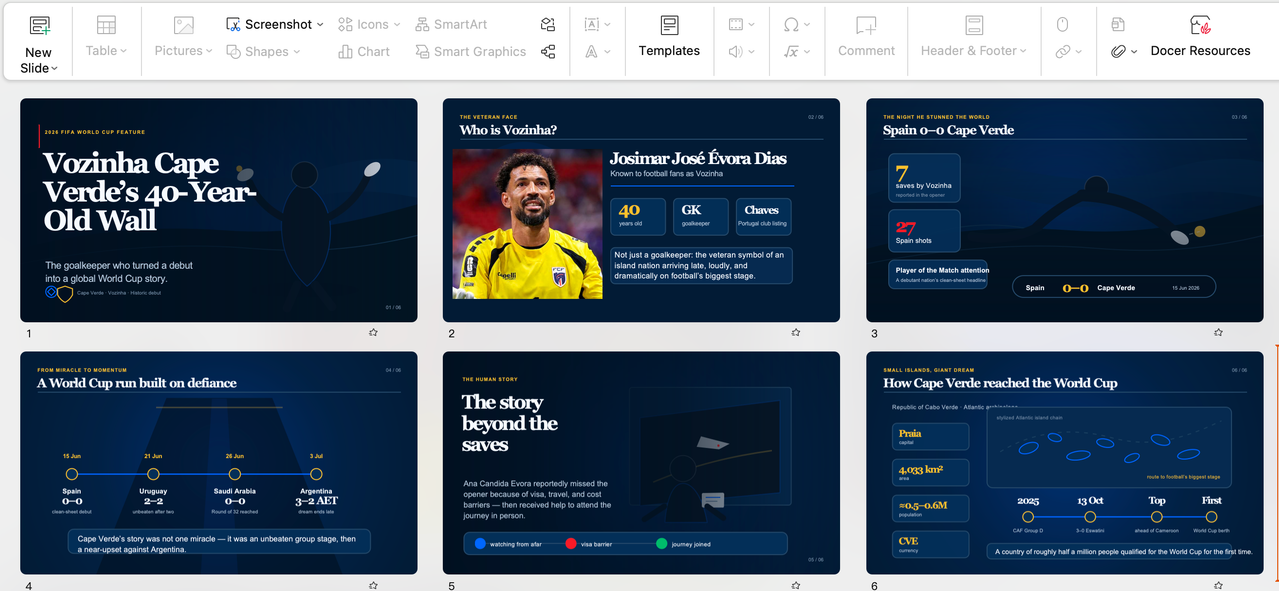Select slide 6 How Cape Verde reached thumbnail

coord(1064,463)
